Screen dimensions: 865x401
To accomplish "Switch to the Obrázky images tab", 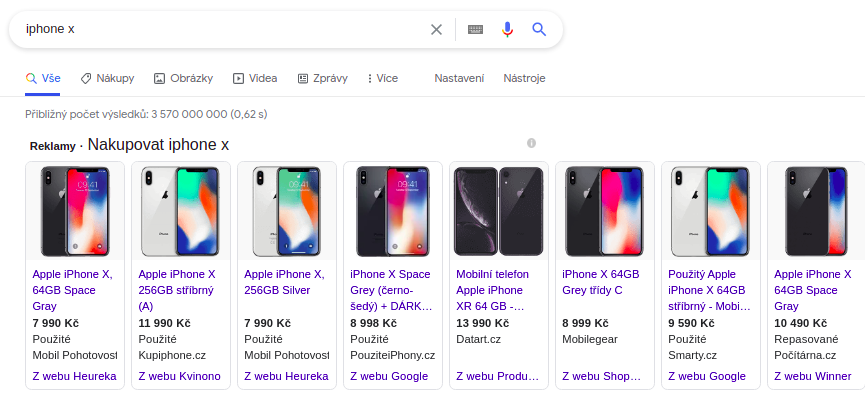I will pyautogui.click(x=183, y=78).
